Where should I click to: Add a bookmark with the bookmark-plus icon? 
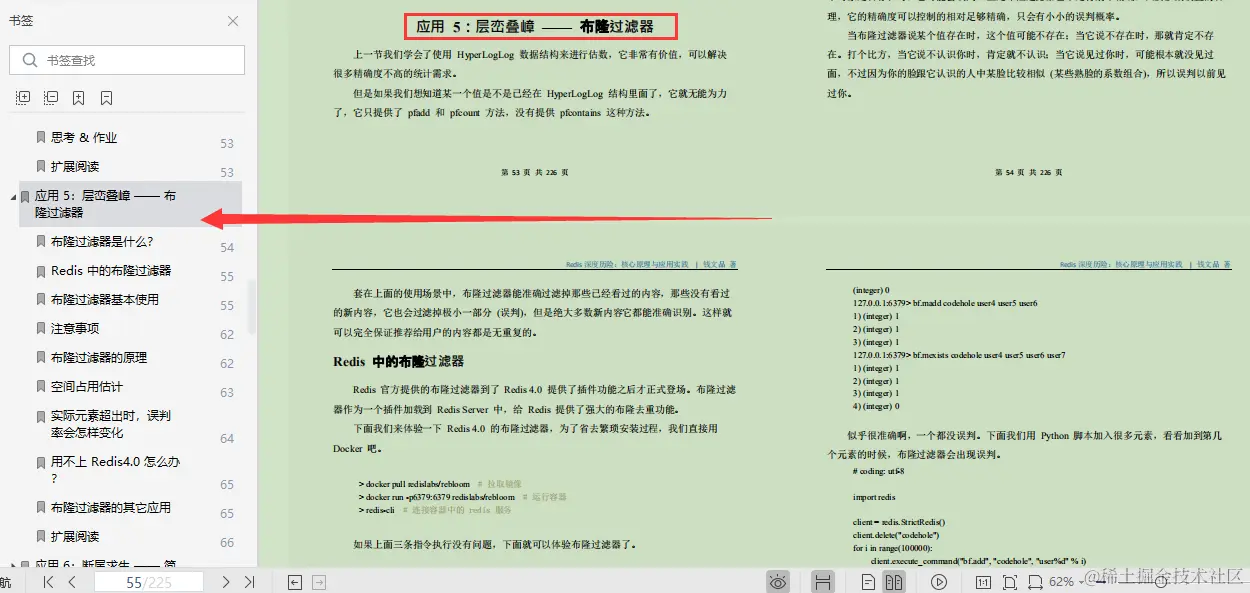77,97
